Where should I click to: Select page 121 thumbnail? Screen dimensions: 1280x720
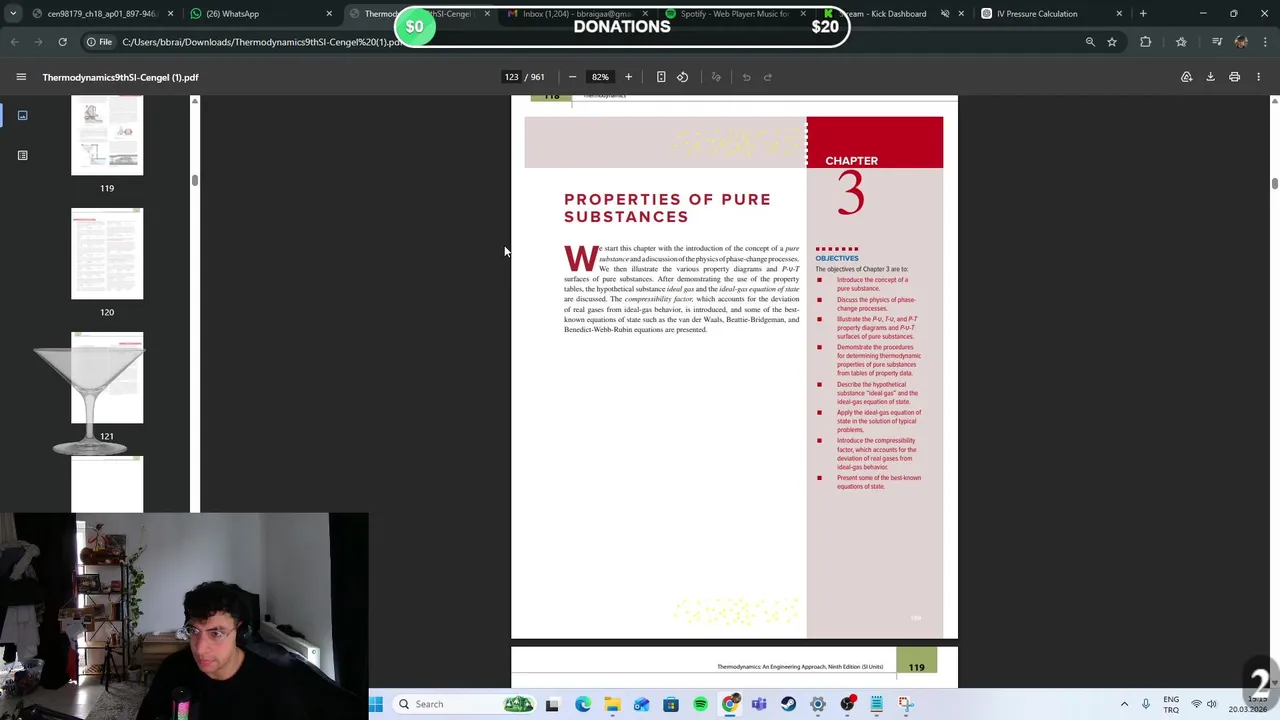point(107,378)
